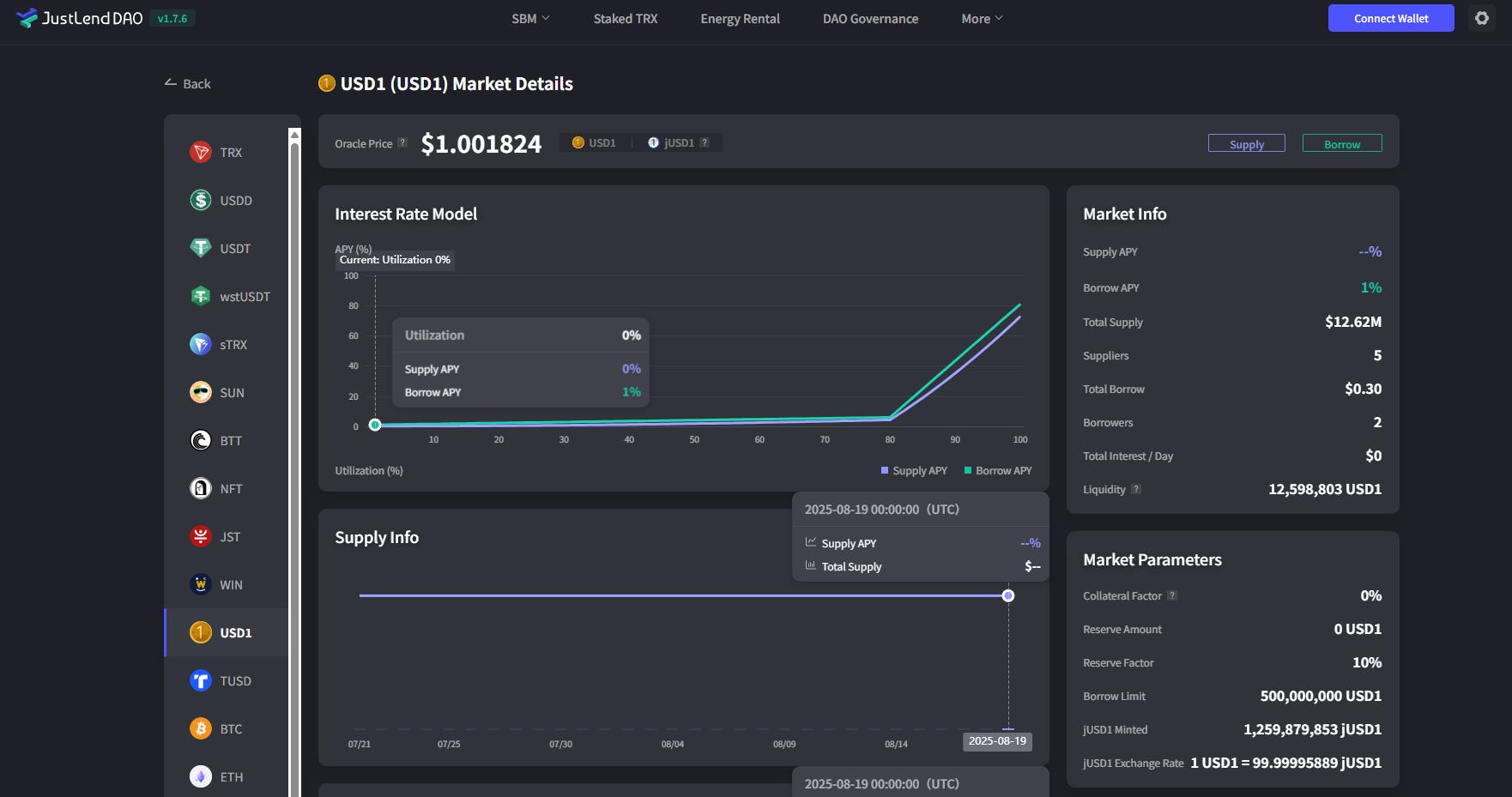Open DAO Governance page
Image resolution: width=1512 pixels, height=797 pixels.
coord(870,18)
